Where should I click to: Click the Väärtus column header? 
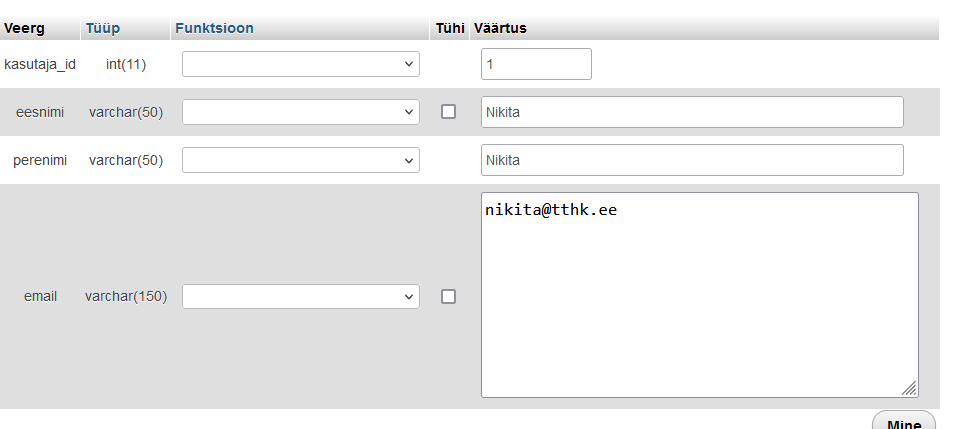[499, 28]
